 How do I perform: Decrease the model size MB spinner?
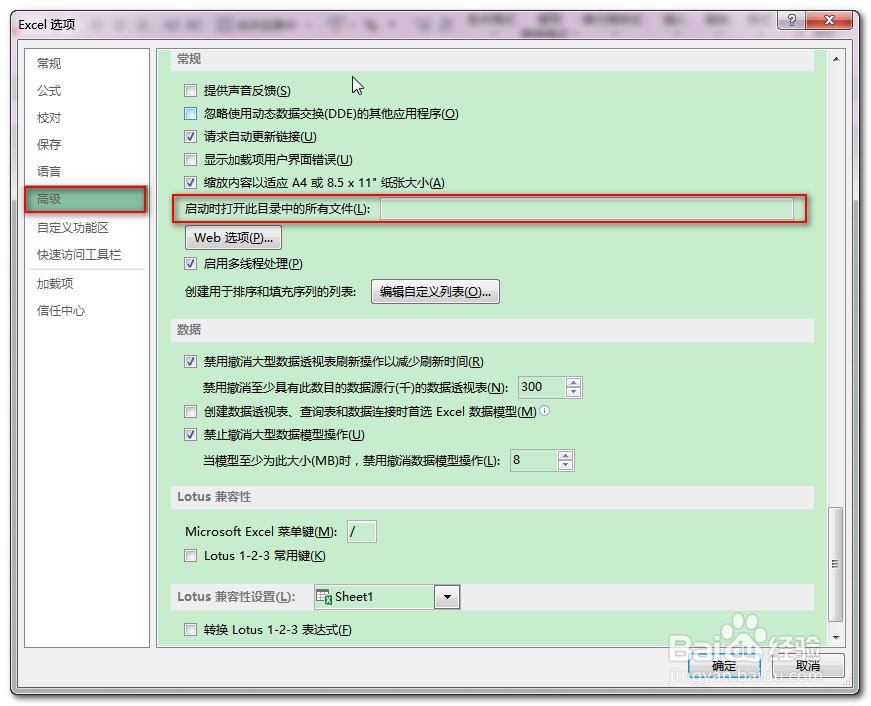click(x=565, y=465)
